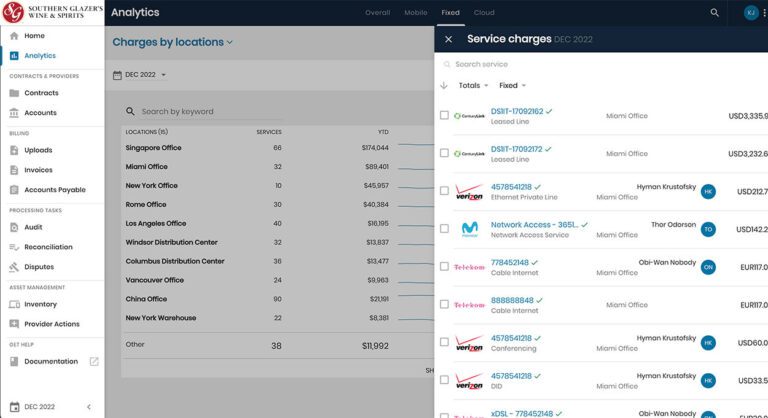Tick the 888888848 Cable Internet checkbox

(444, 304)
